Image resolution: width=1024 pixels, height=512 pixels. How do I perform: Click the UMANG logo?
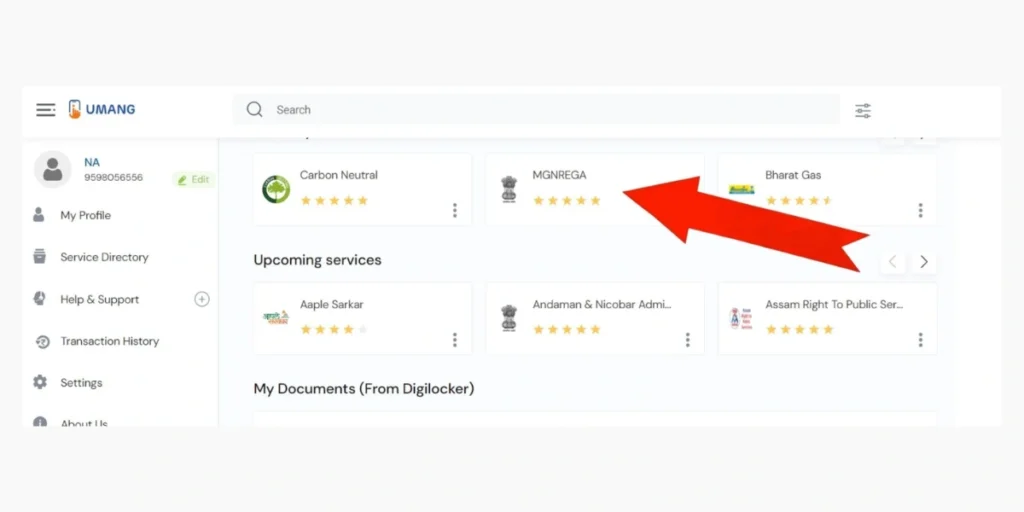(x=101, y=110)
